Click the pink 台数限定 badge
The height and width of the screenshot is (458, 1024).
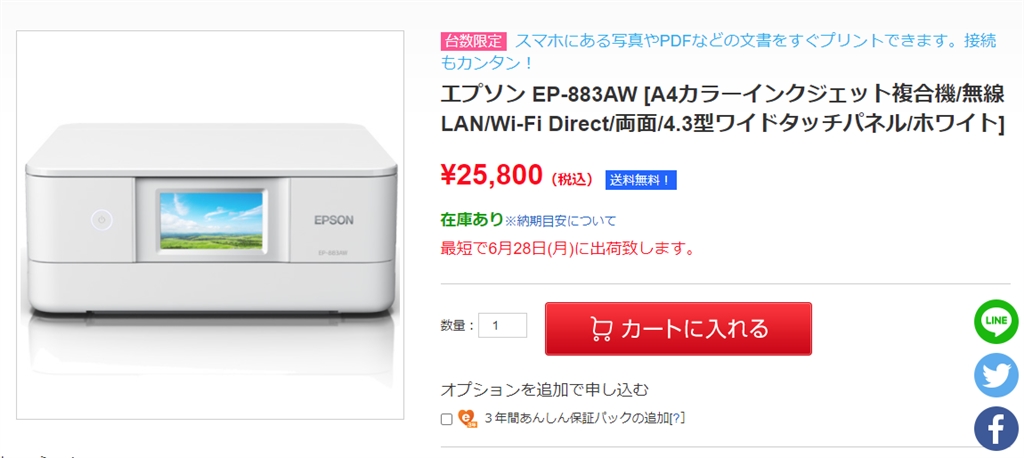click(x=474, y=41)
